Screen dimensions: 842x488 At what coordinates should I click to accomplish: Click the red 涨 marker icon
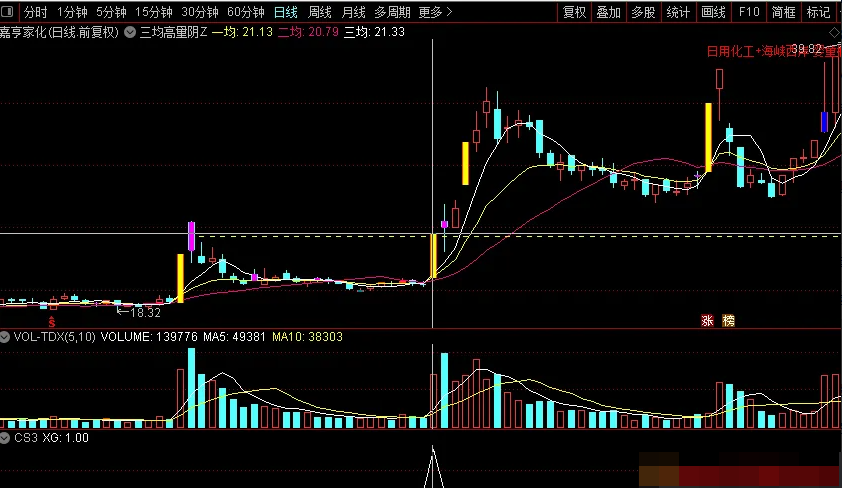pyautogui.click(x=707, y=321)
